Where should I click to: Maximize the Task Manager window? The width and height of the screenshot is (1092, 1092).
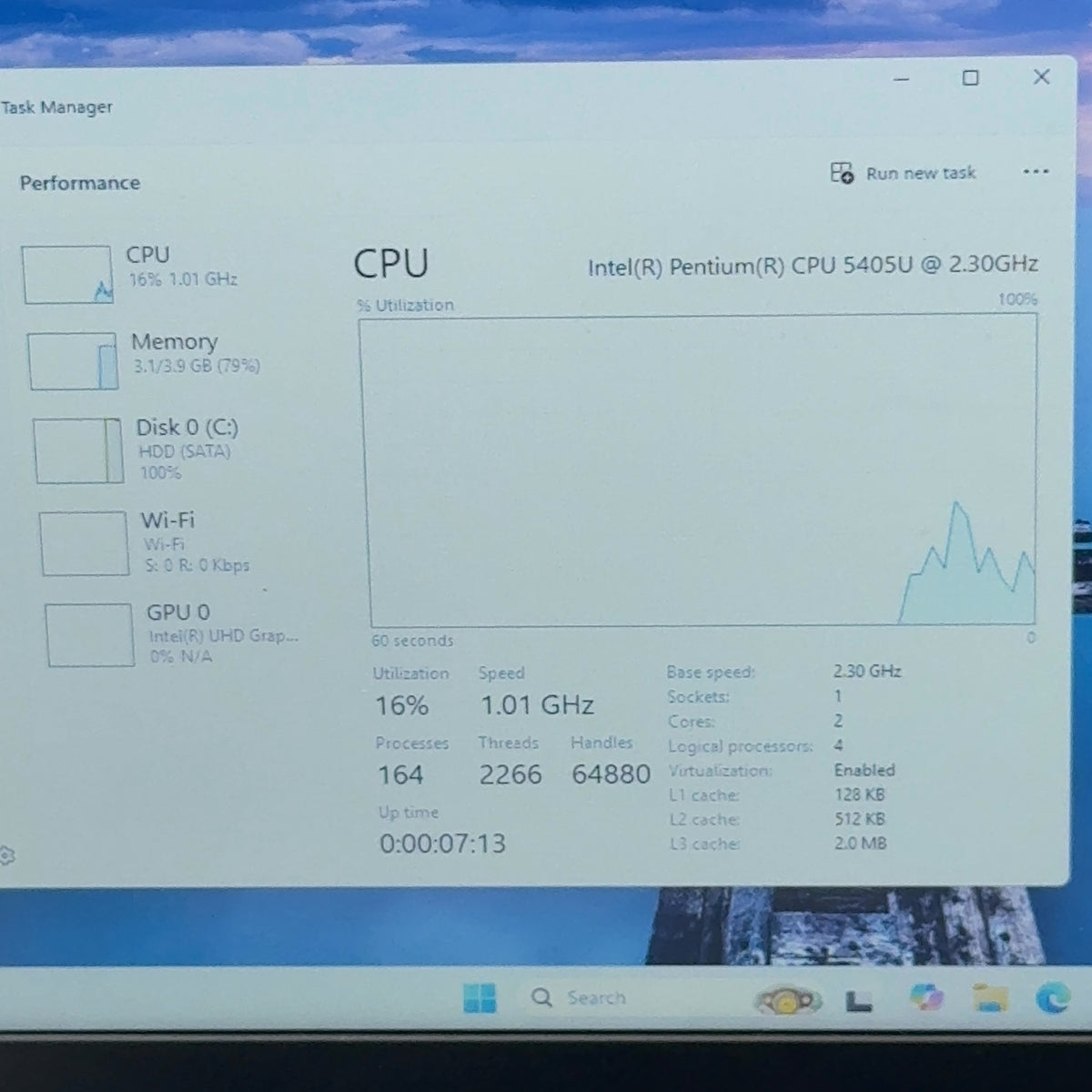pyautogui.click(x=971, y=78)
